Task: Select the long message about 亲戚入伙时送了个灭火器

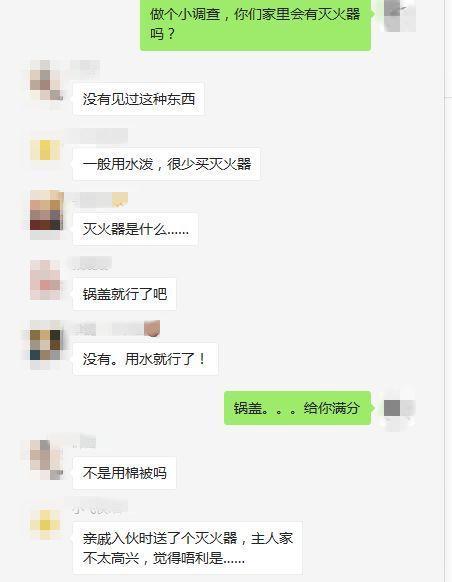Action: click(188, 548)
